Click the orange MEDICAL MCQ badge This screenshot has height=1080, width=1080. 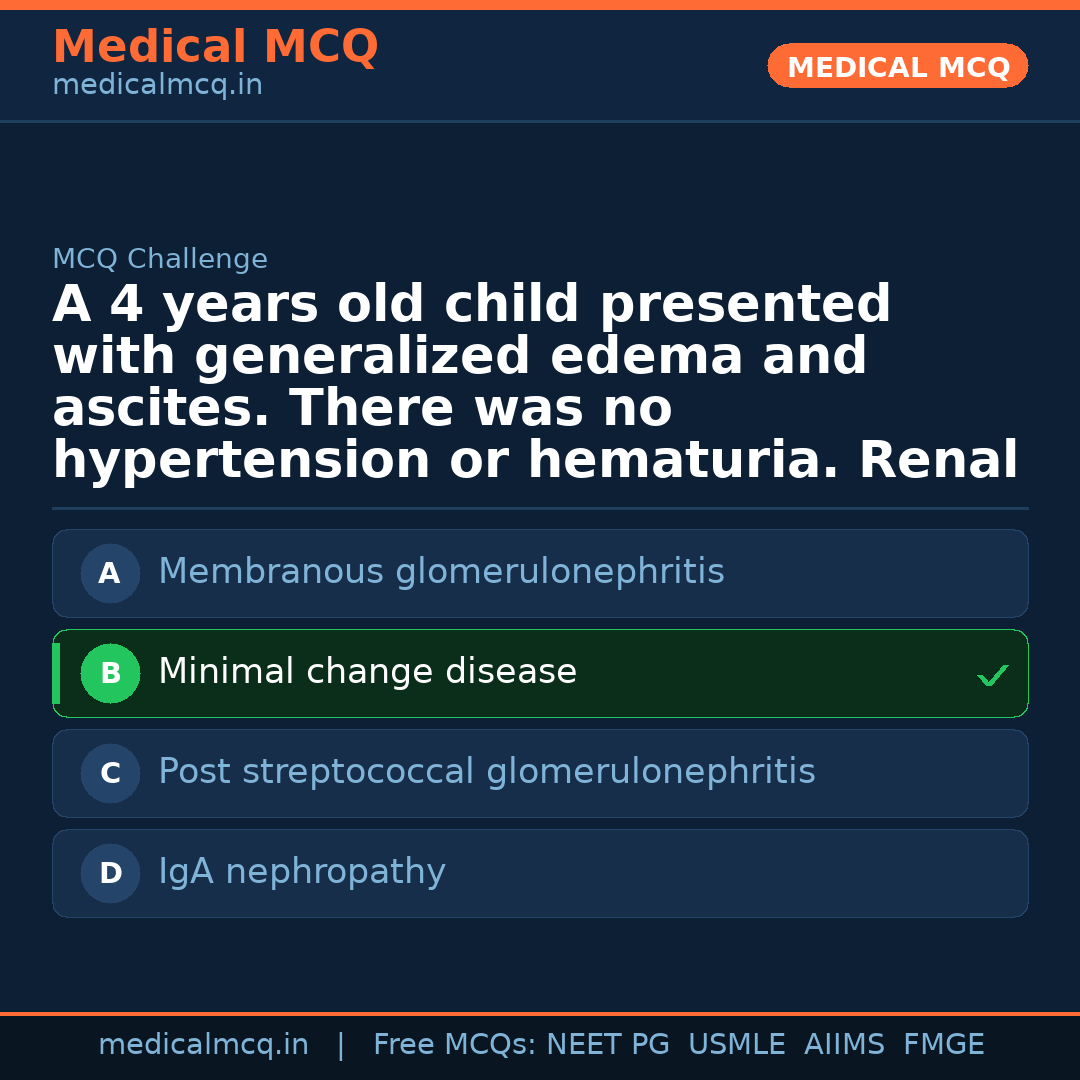tap(897, 67)
